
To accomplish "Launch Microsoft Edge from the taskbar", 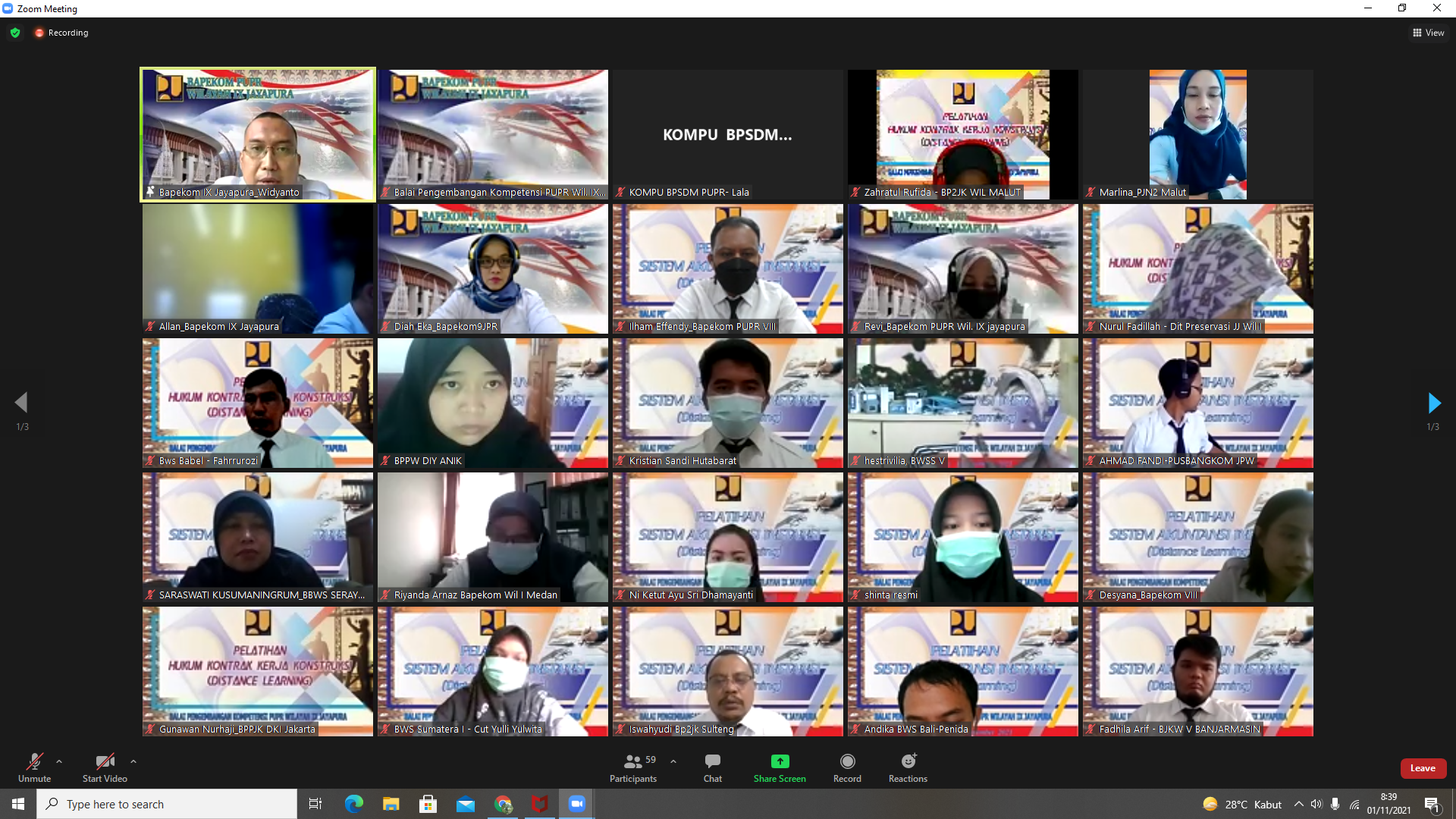I will (353, 804).
